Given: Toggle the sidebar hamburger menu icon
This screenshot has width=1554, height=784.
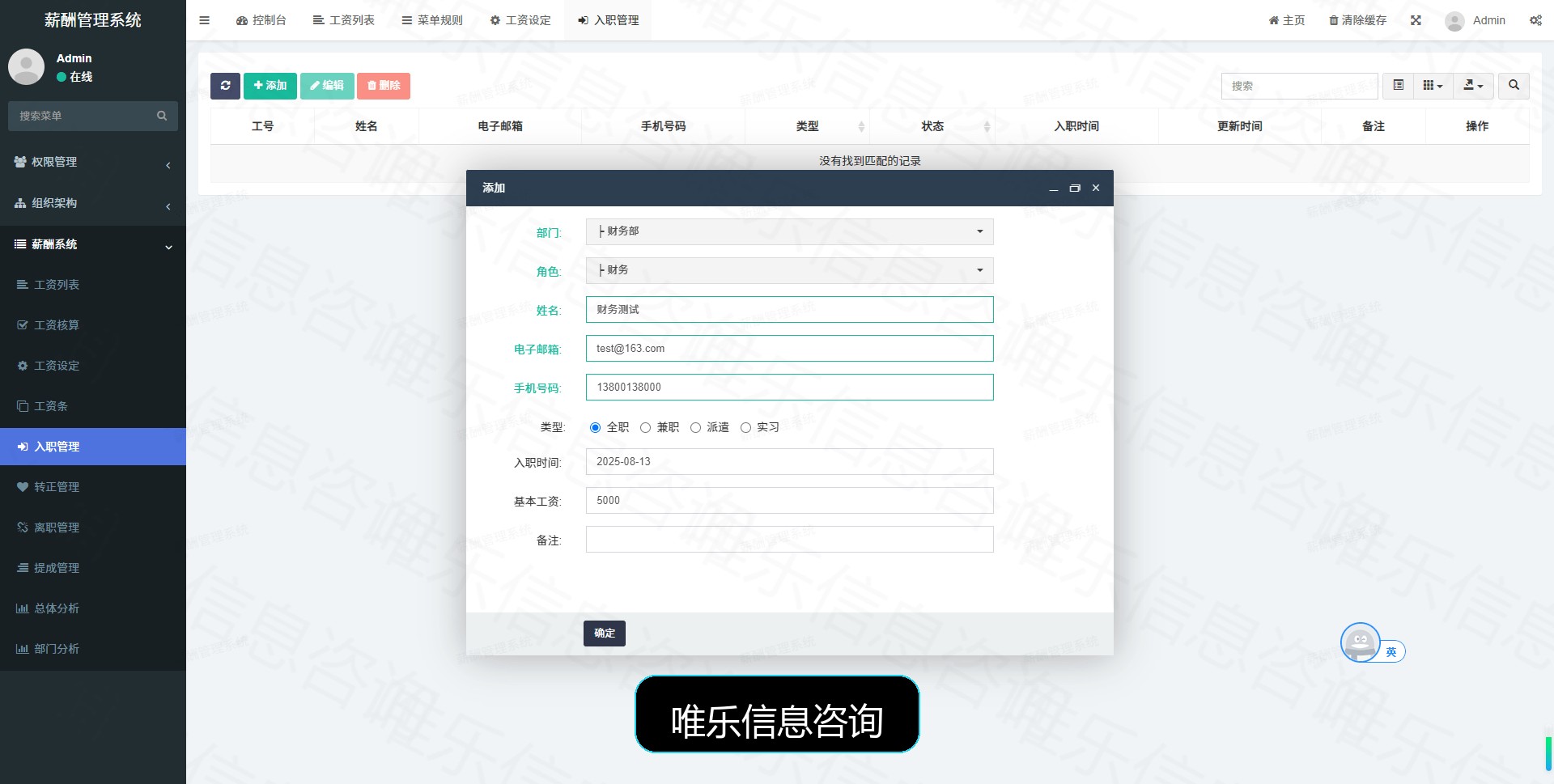Looking at the screenshot, I should [x=204, y=20].
